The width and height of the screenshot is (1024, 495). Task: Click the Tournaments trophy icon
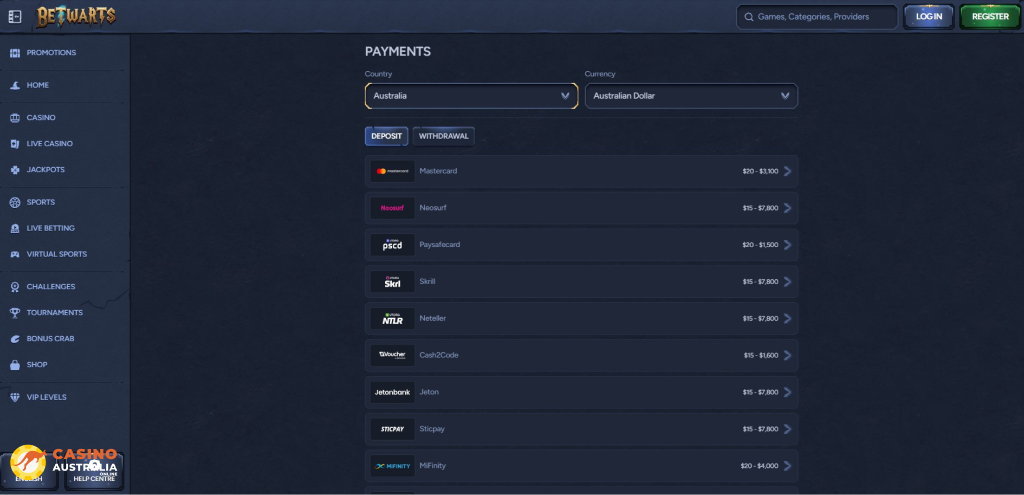pos(15,313)
